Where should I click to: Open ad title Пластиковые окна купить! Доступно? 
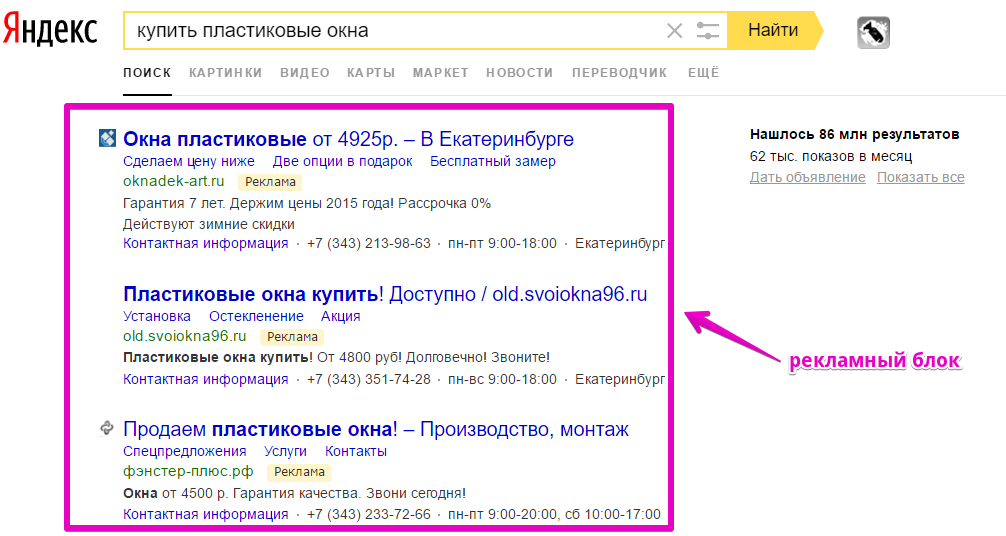point(385,294)
